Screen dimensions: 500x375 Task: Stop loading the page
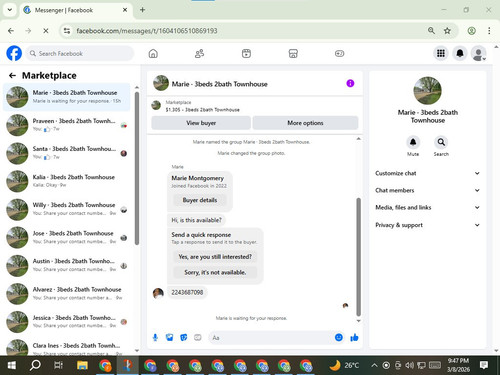pyautogui.click(x=46, y=31)
